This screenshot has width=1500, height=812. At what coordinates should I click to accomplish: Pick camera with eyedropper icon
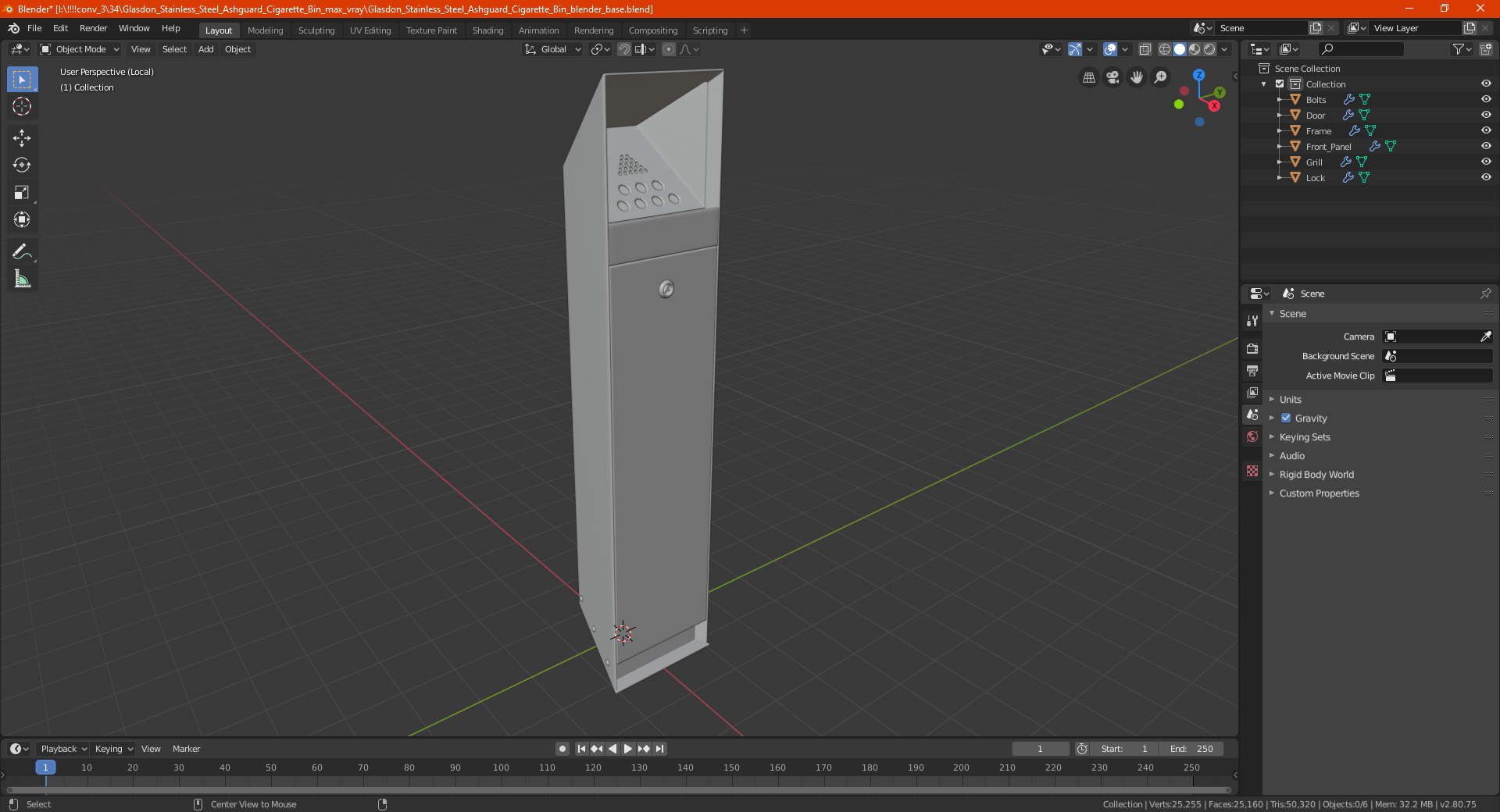pos(1485,337)
